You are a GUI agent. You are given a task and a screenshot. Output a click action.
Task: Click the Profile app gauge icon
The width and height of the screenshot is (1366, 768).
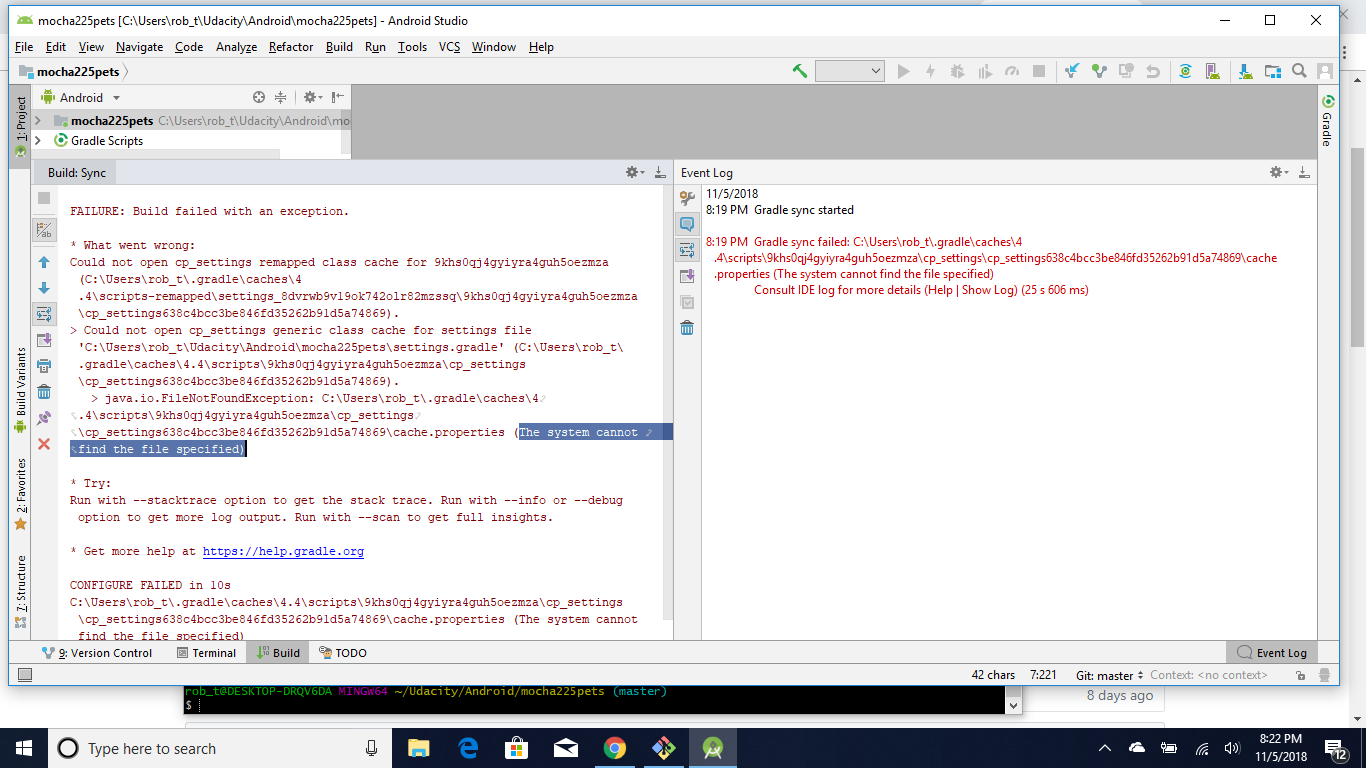pos(1011,71)
